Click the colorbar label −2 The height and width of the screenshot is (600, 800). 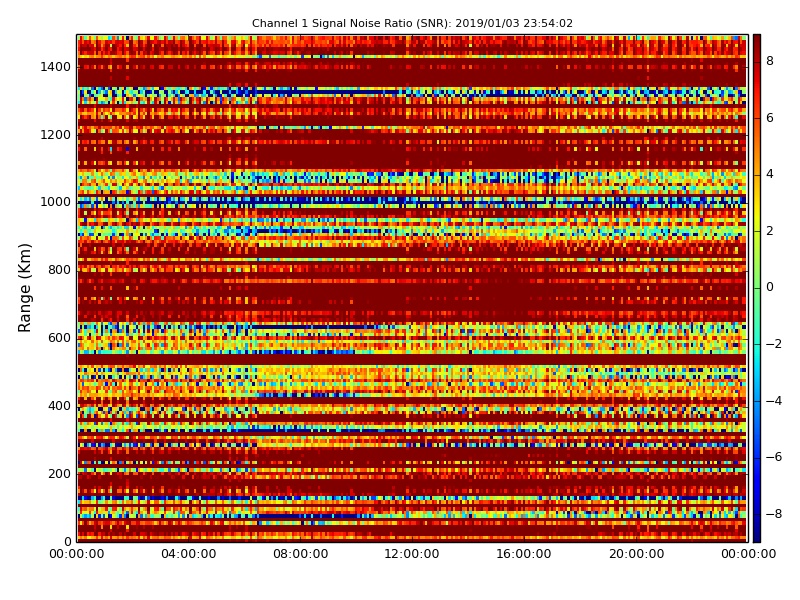pos(774,344)
